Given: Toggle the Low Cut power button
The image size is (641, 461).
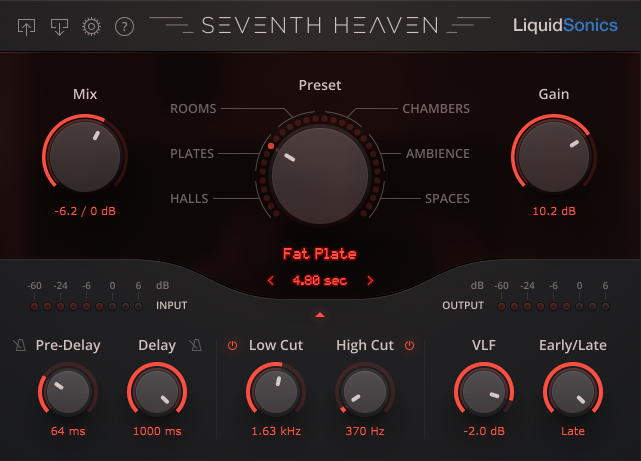Looking at the screenshot, I should pyautogui.click(x=232, y=345).
